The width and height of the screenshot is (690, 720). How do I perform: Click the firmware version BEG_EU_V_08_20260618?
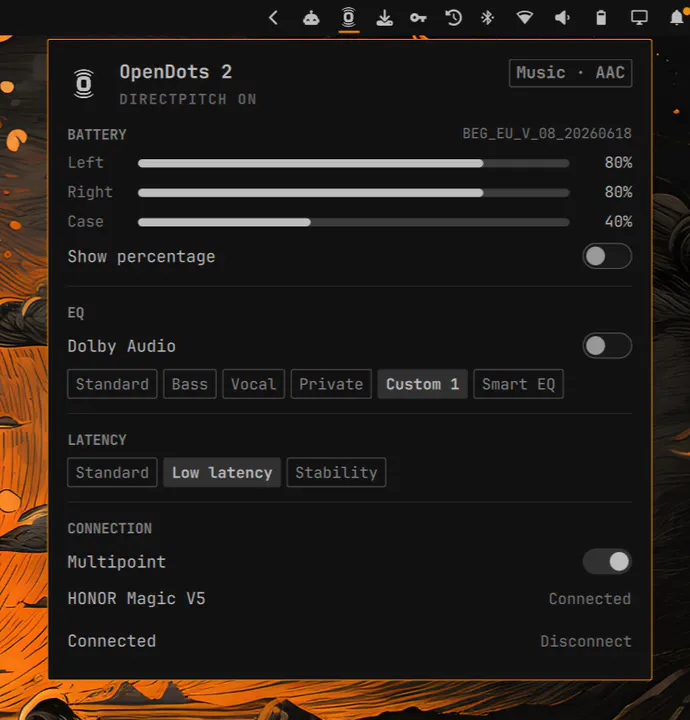click(547, 134)
